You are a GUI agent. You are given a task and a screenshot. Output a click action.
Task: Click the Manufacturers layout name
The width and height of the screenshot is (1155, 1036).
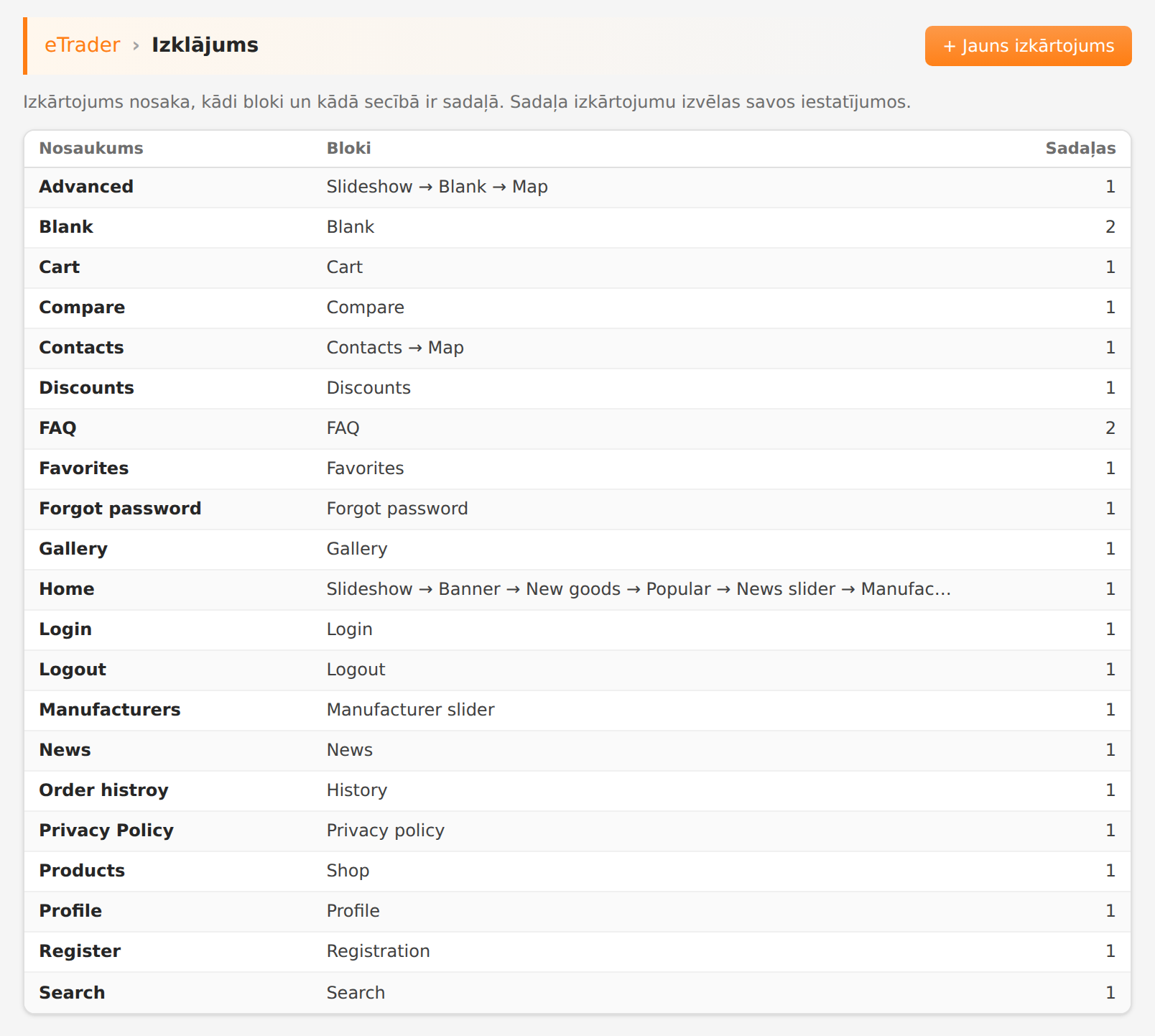coord(110,710)
